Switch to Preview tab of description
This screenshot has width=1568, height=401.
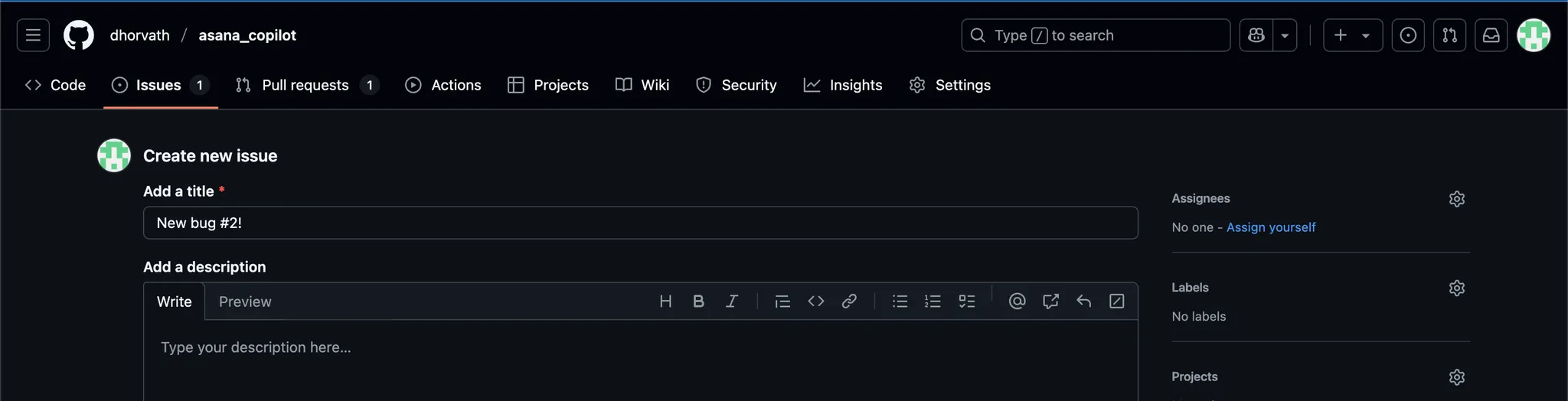tap(245, 302)
